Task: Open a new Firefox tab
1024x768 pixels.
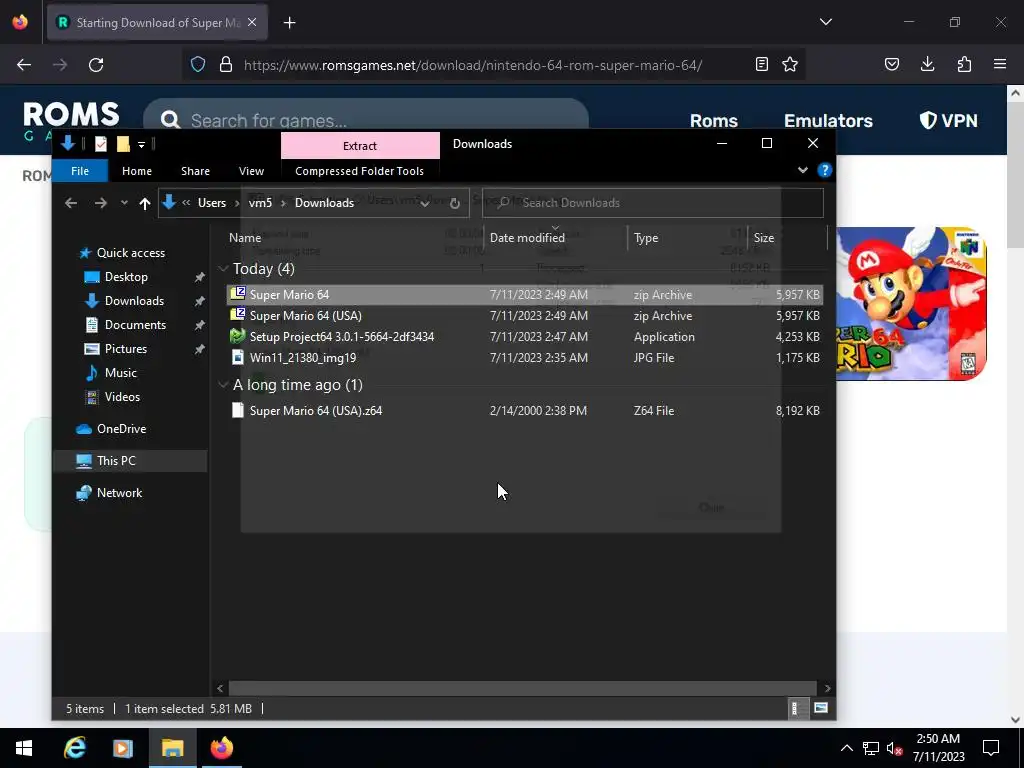Action: click(289, 23)
